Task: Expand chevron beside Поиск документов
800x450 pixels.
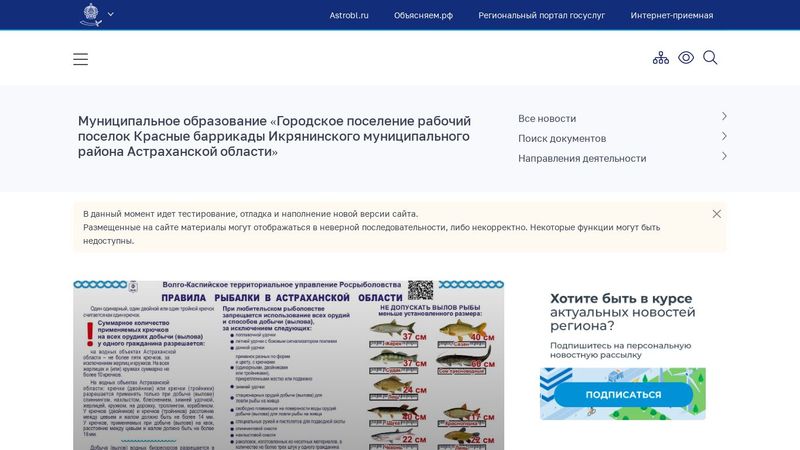Action: (724, 136)
